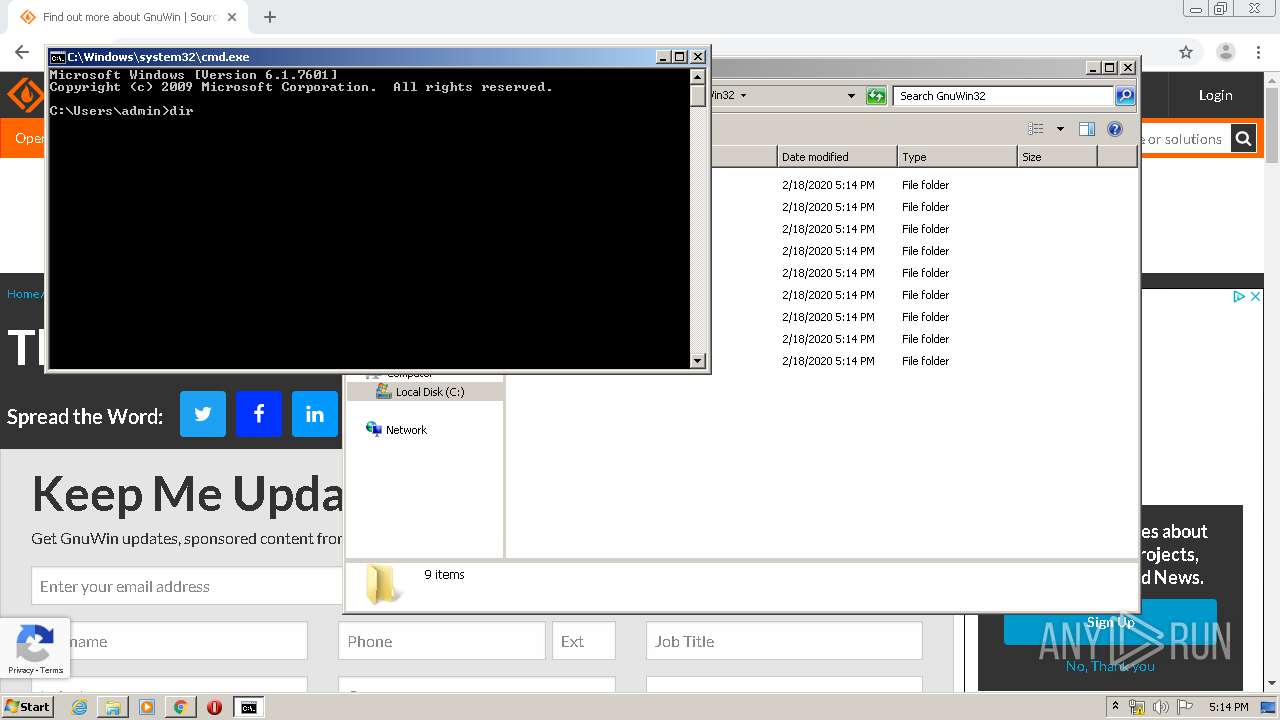The image size is (1280, 720).
Task: Select the Find out more about GnuWin tab
Action: click(129, 17)
